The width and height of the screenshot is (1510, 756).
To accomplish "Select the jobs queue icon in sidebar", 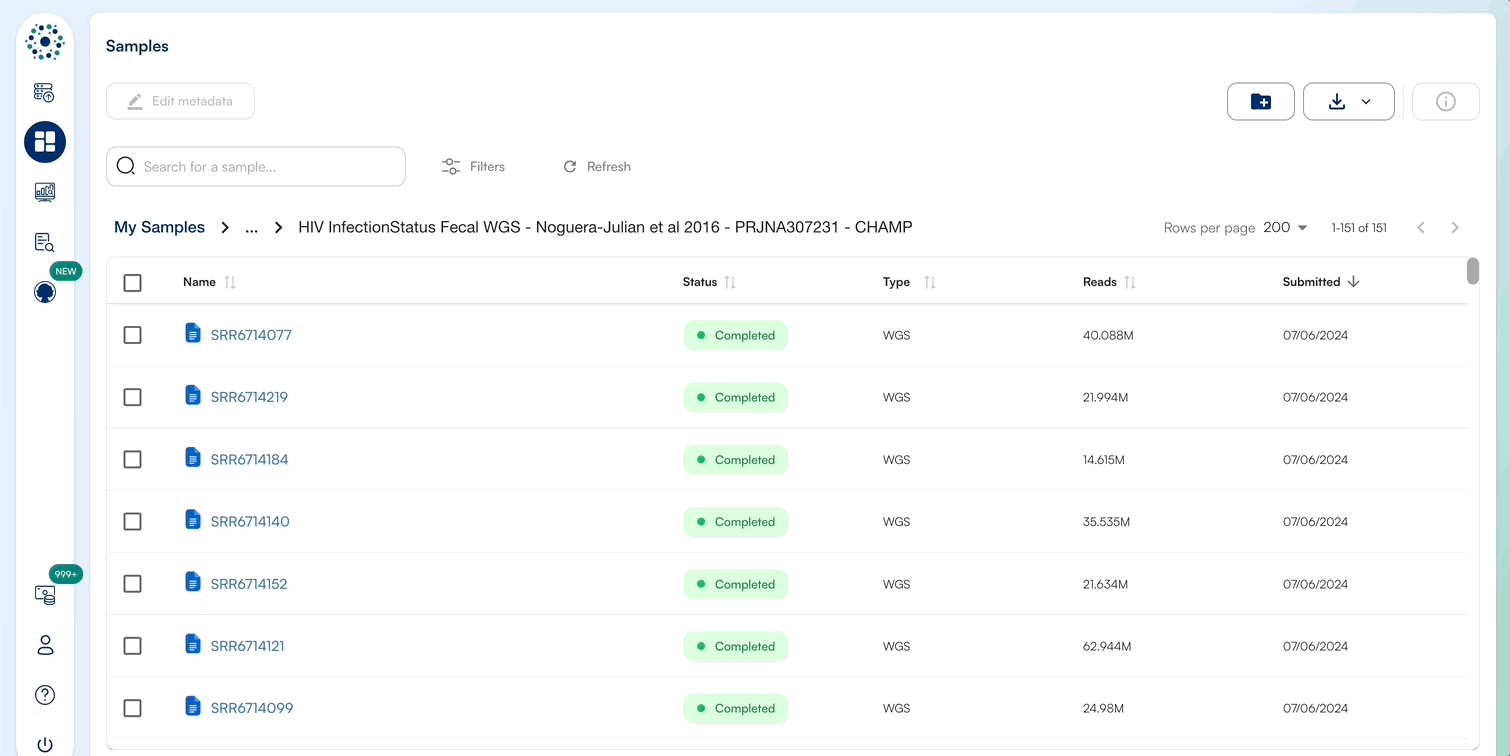I will click(44, 92).
